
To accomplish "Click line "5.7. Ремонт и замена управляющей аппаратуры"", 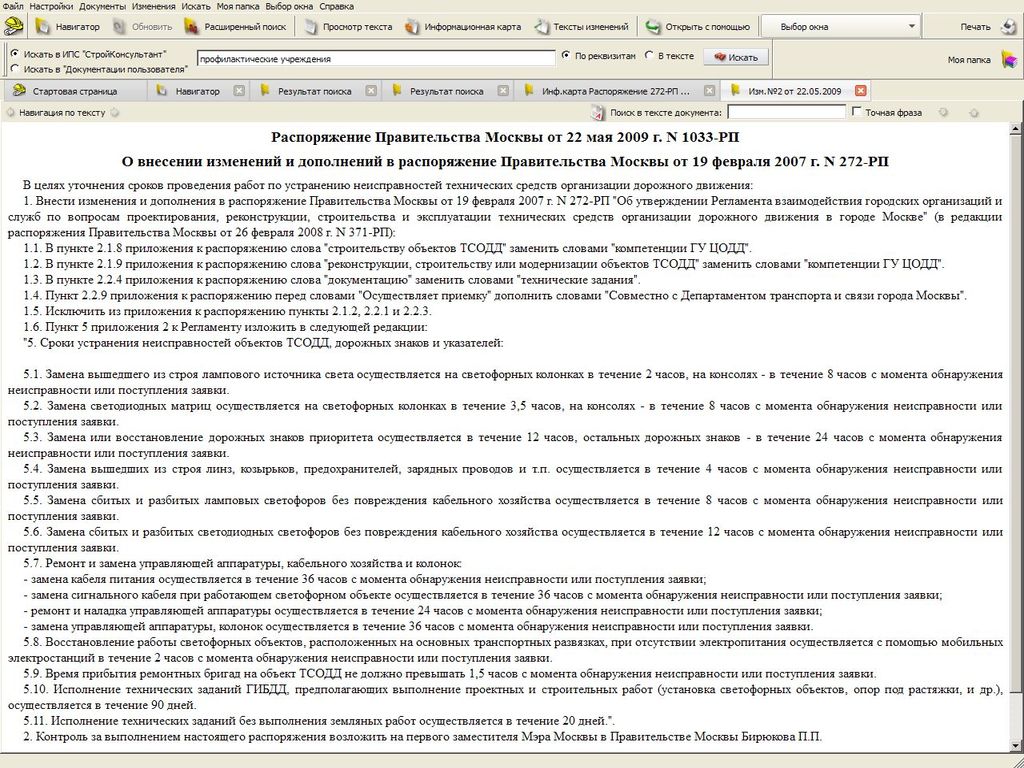I will (x=242, y=563).
